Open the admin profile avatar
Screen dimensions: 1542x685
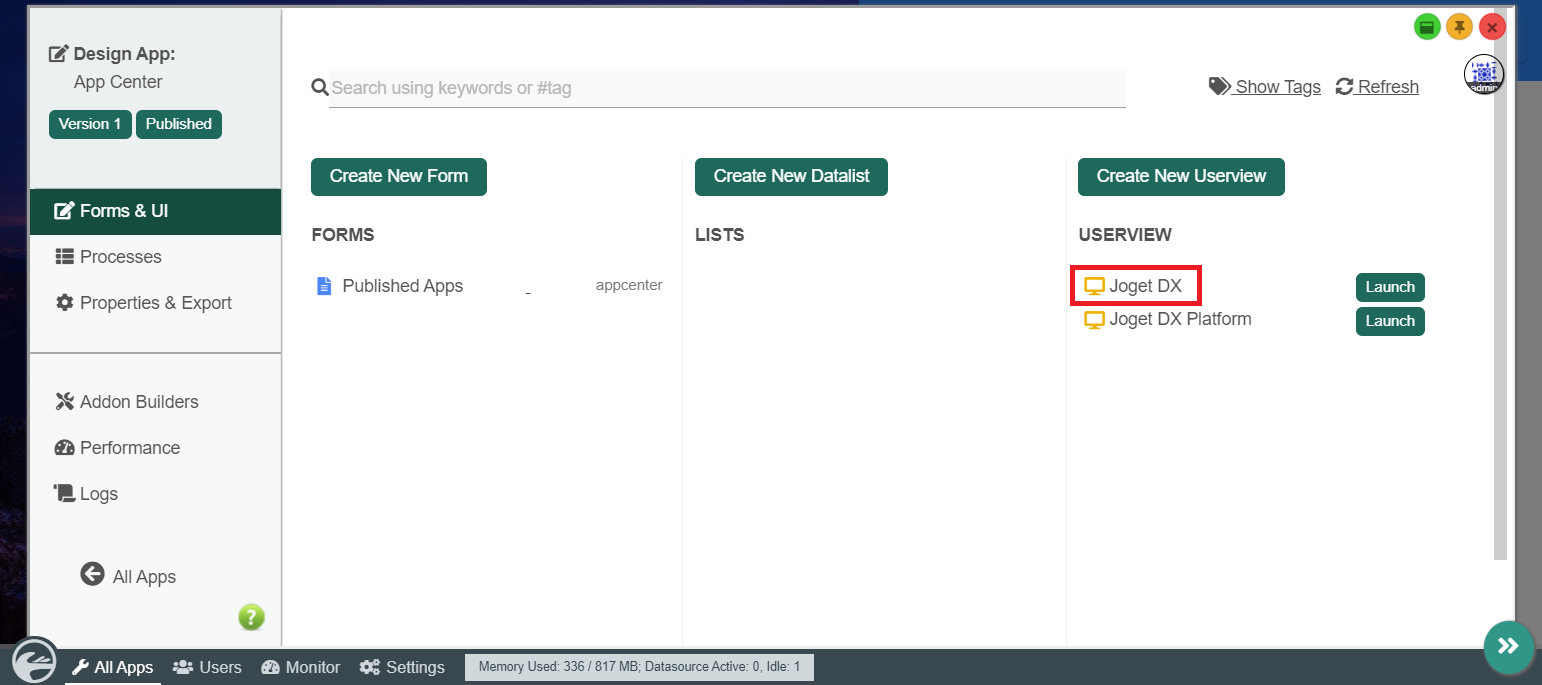click(1484, 75)
